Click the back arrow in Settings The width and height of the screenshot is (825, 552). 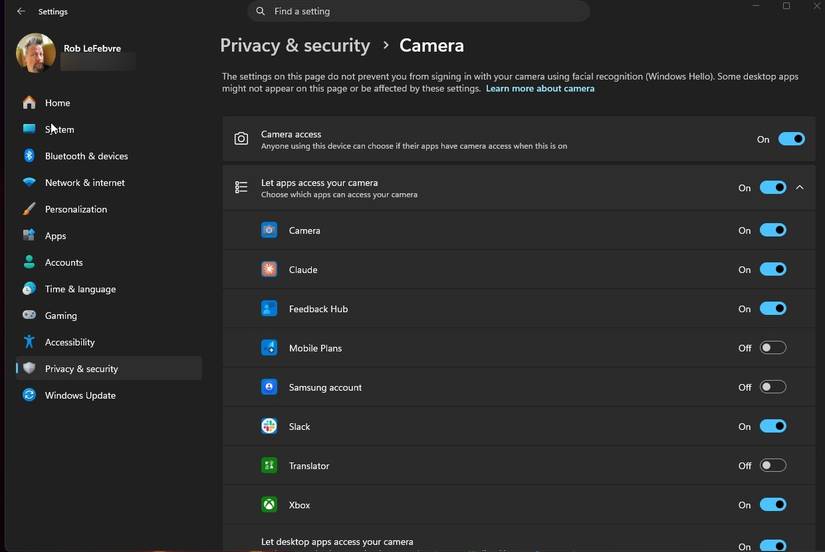pyautogui.click(x=21, y=11)
